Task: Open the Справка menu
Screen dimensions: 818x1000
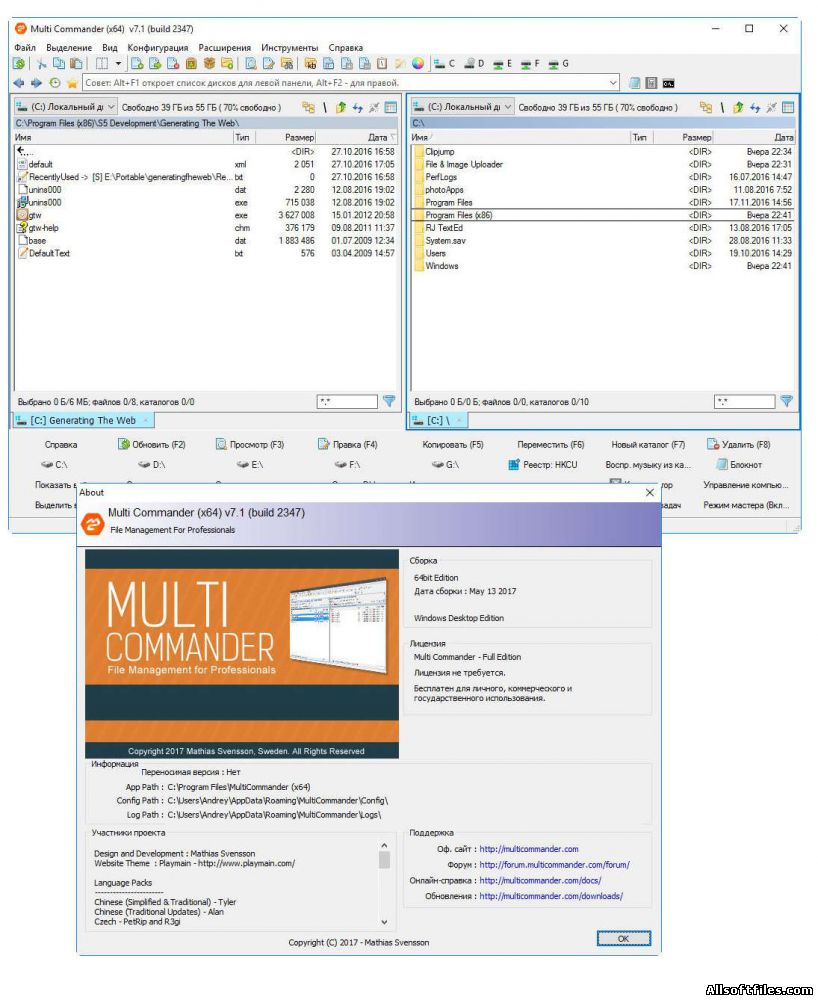Action: 346,48
